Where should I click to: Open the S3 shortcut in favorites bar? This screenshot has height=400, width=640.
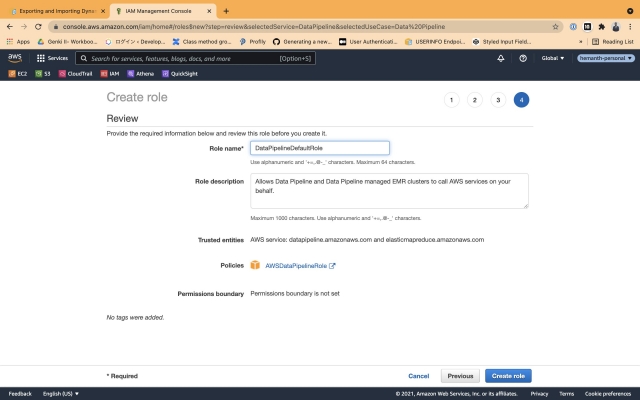coord(42,74)
